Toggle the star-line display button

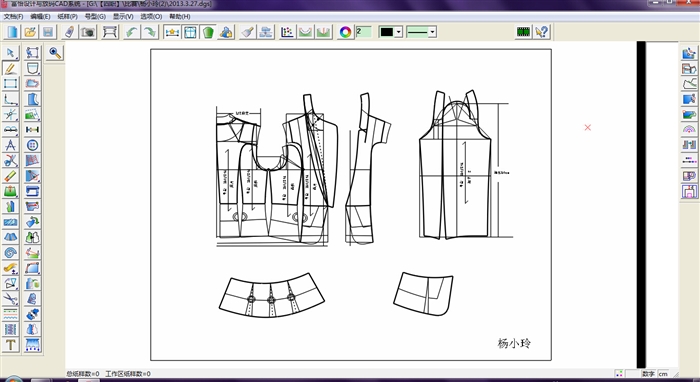coord(172,32)
